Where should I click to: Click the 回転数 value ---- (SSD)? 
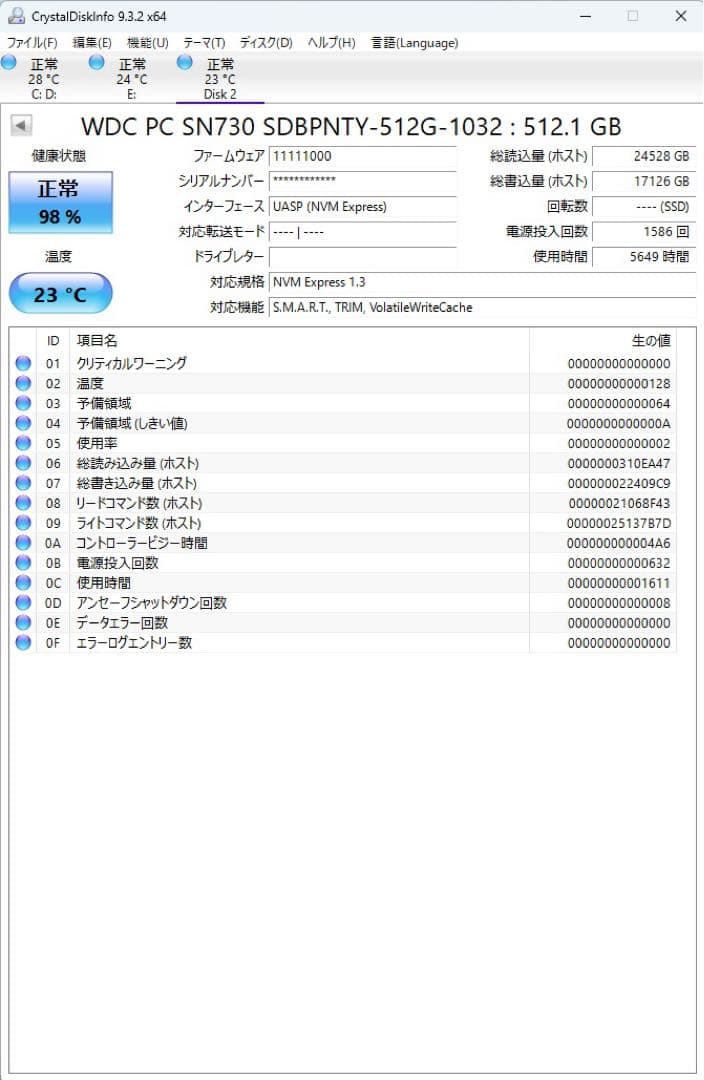click(x=643, y=207)
